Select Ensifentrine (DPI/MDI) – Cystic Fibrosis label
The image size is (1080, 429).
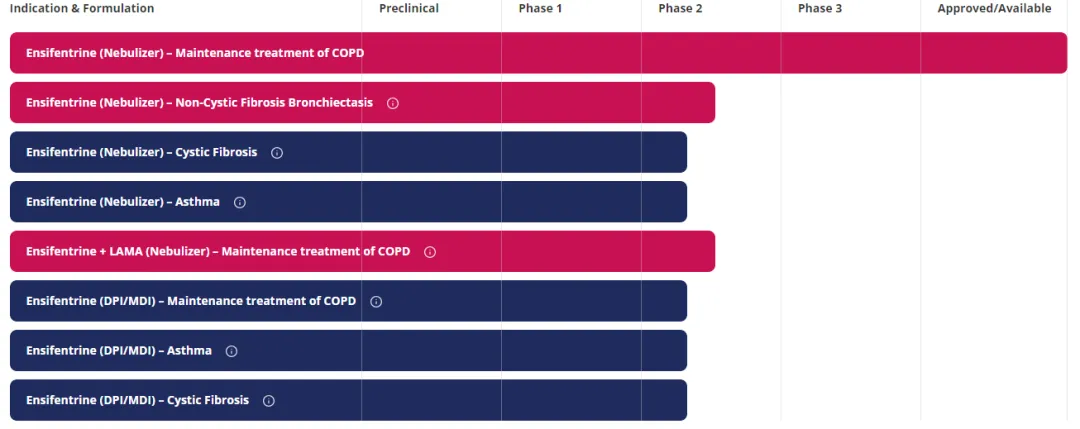(137, 401)
